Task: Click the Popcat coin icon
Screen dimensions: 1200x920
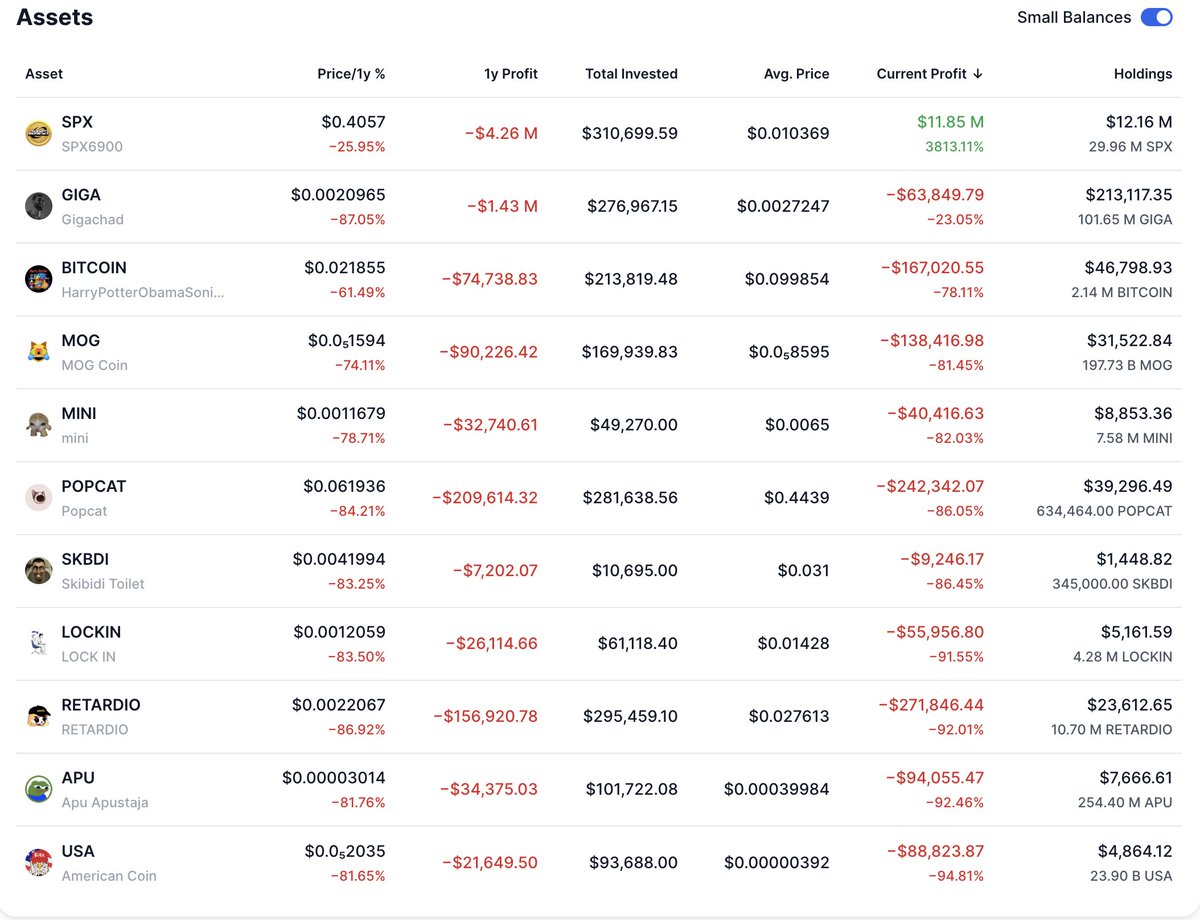Action: tap(39, 498)
